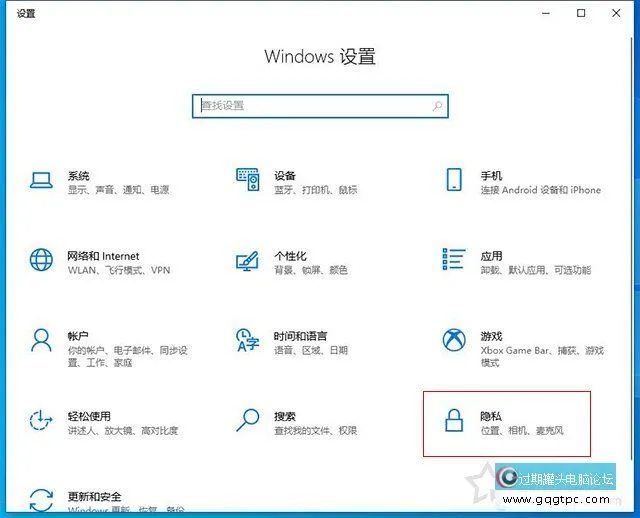Screen dimensions: 640x518
Task: Select the 应用 heading text
Action: 491,256
